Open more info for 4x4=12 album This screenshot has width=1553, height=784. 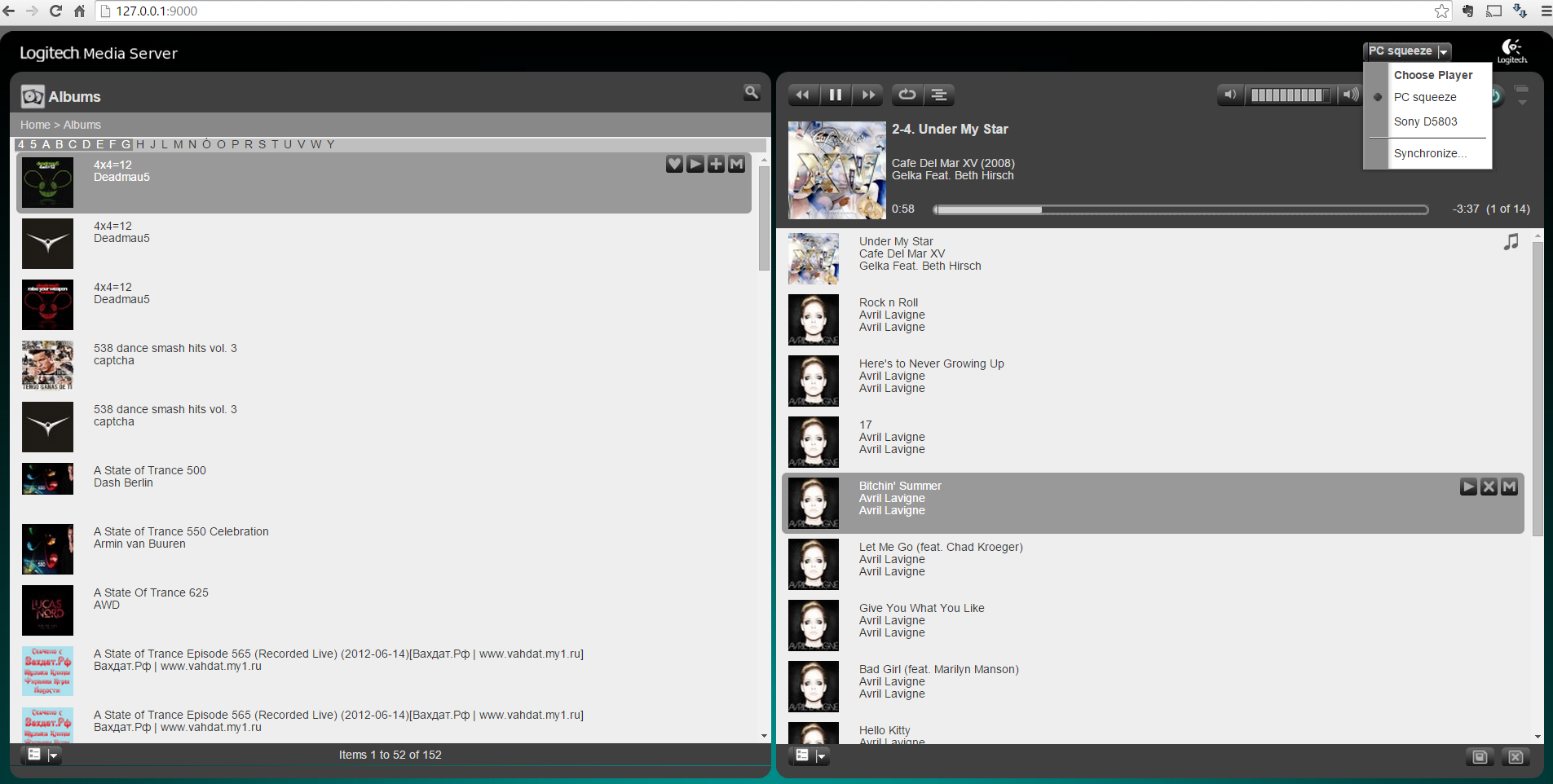pyautogui.click(x=737, y=164)
